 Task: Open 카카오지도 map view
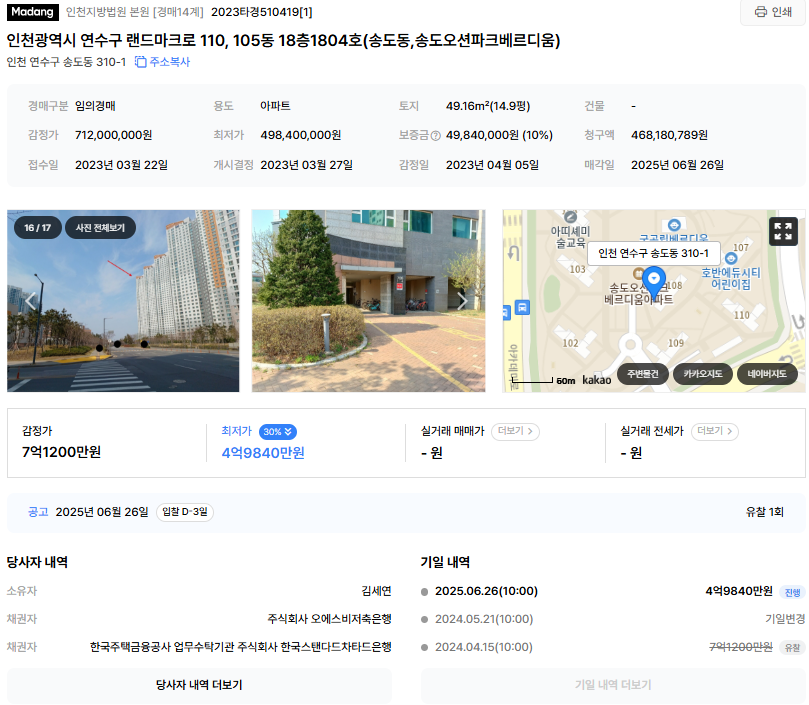703,374
